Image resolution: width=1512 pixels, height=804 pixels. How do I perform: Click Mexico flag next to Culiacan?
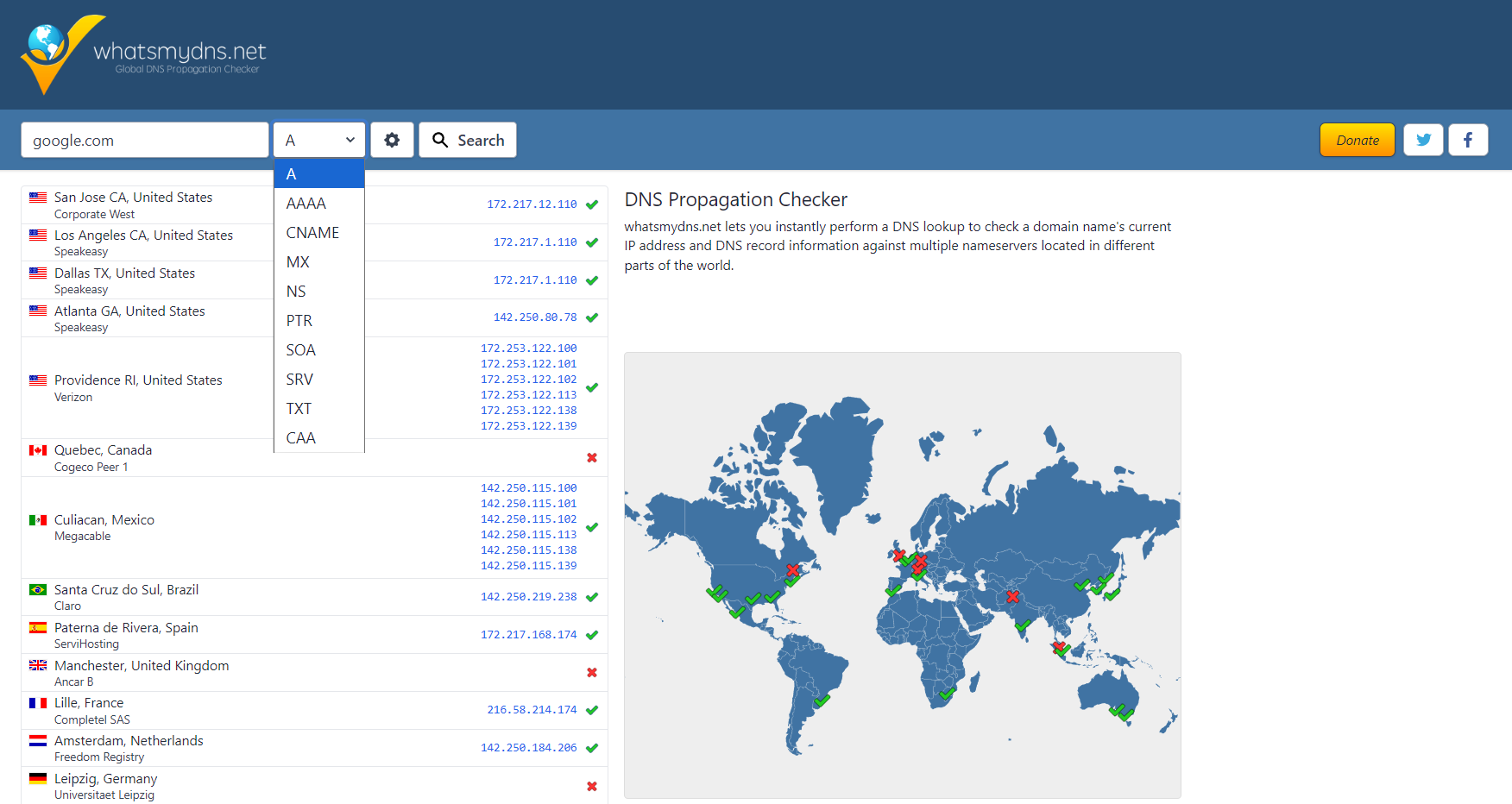pos(38,520)
